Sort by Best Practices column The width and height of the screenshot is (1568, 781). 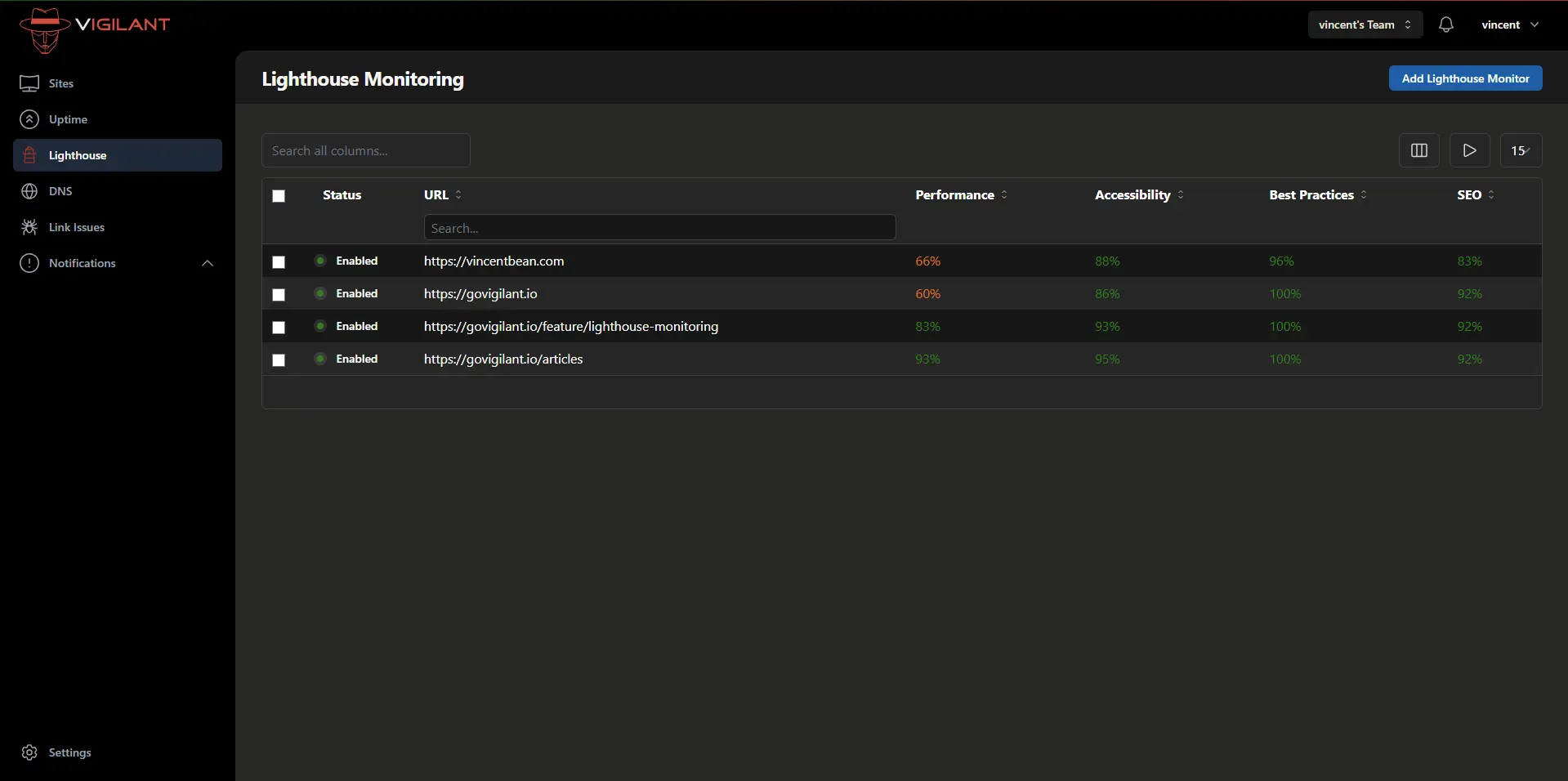tap(1318, 194)
